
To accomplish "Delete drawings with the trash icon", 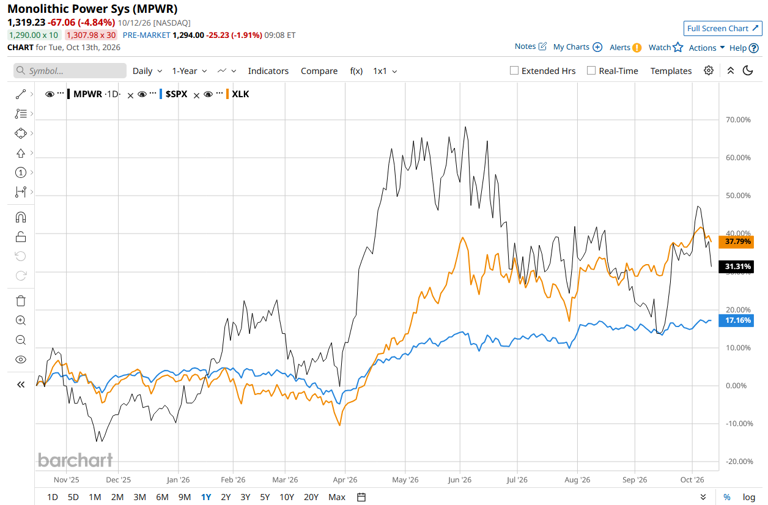I will click(21, 301).
